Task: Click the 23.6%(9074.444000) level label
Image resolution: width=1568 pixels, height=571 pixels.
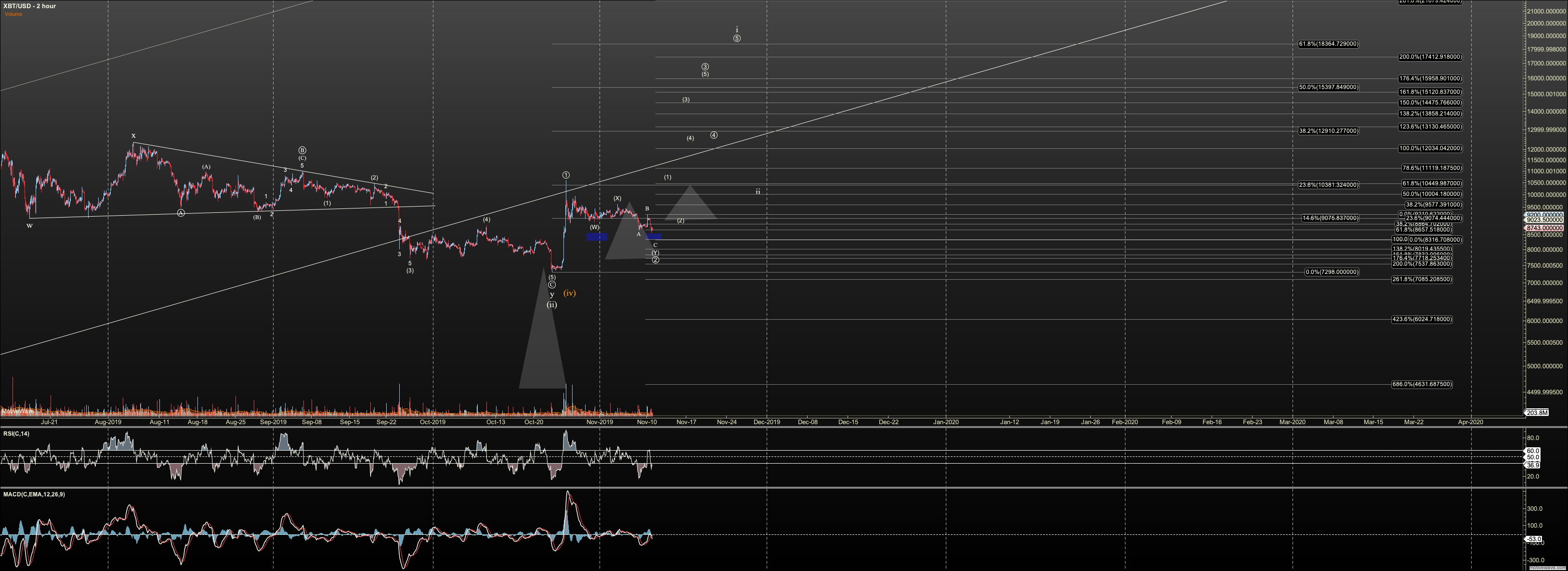Action: (1434, 218)
